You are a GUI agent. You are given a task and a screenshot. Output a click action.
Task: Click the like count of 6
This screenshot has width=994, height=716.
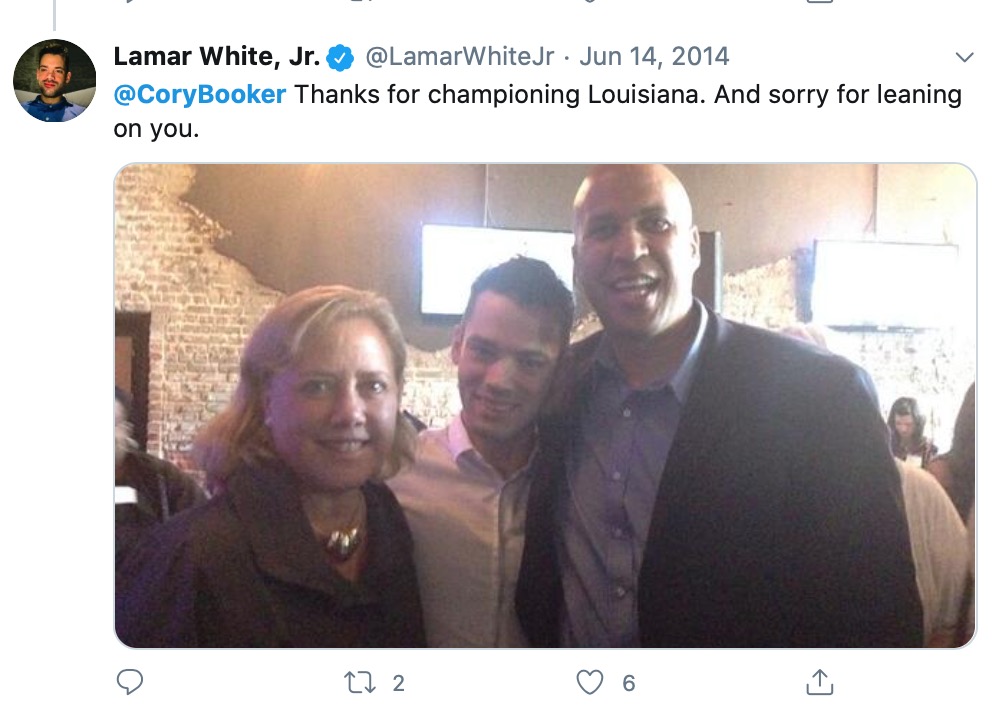pos(629,684)
